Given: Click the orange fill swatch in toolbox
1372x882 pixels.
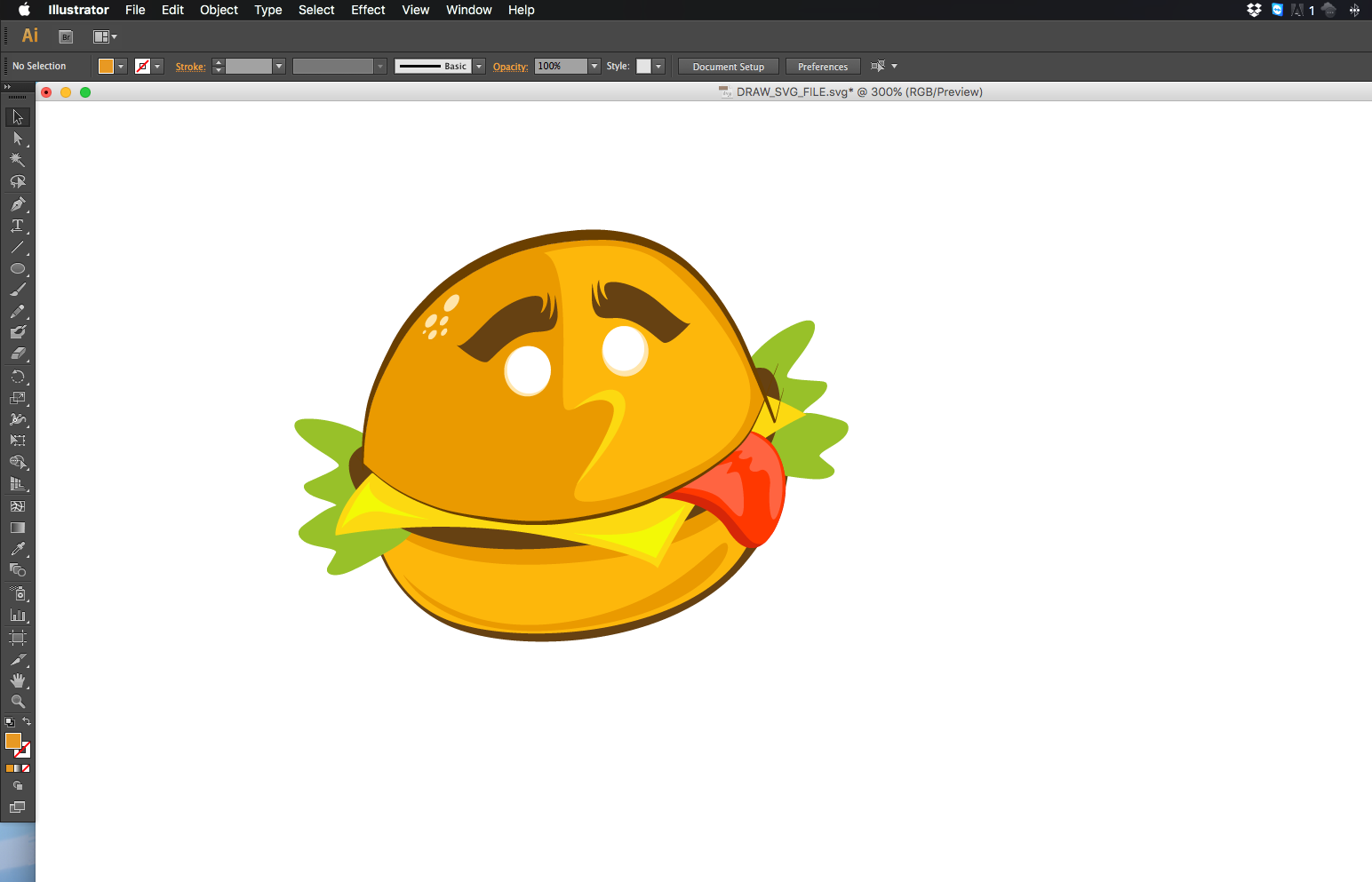Looking at the screenshot, I should click(12, 741).
